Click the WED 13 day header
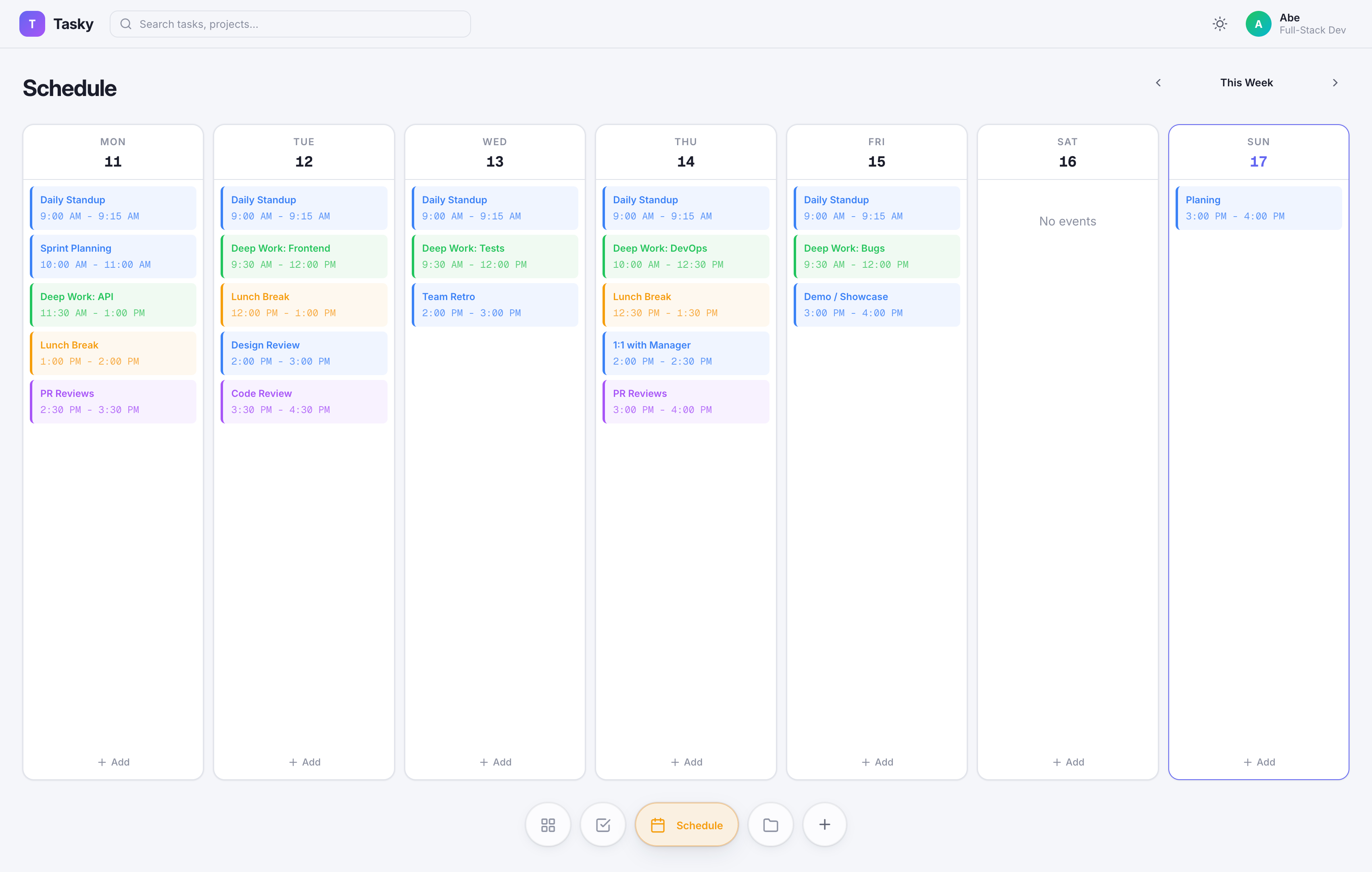1372x872 pixels. click(495, 153)
